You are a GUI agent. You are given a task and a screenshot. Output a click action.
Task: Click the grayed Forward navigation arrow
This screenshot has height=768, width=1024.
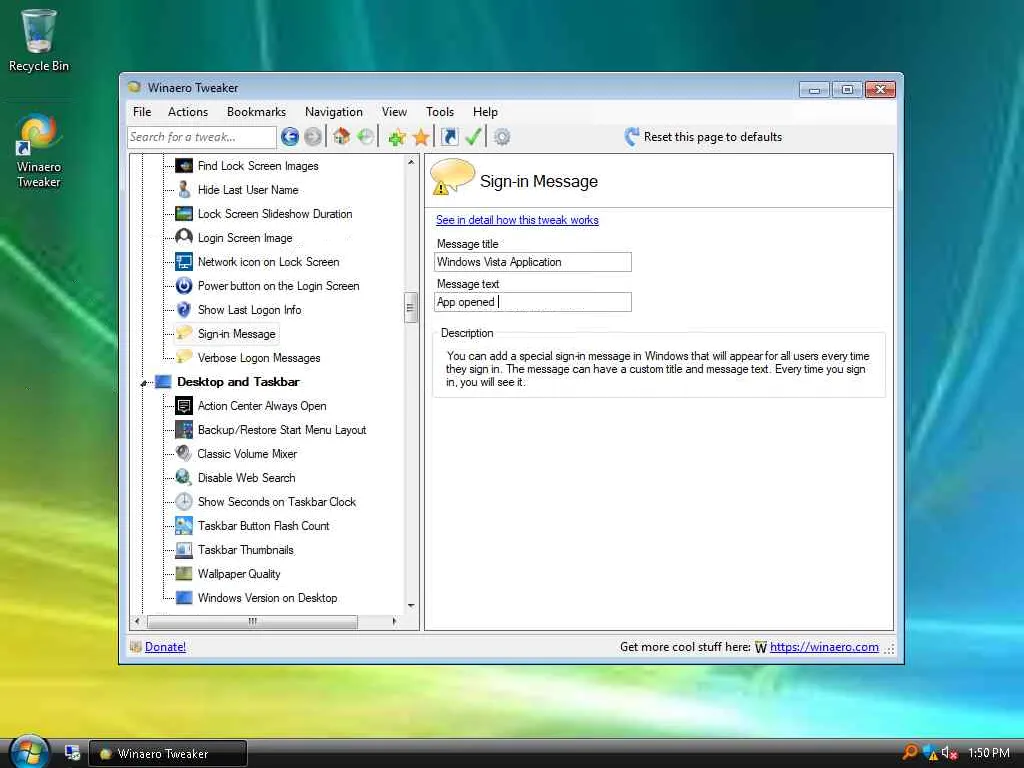click(313, 136)
